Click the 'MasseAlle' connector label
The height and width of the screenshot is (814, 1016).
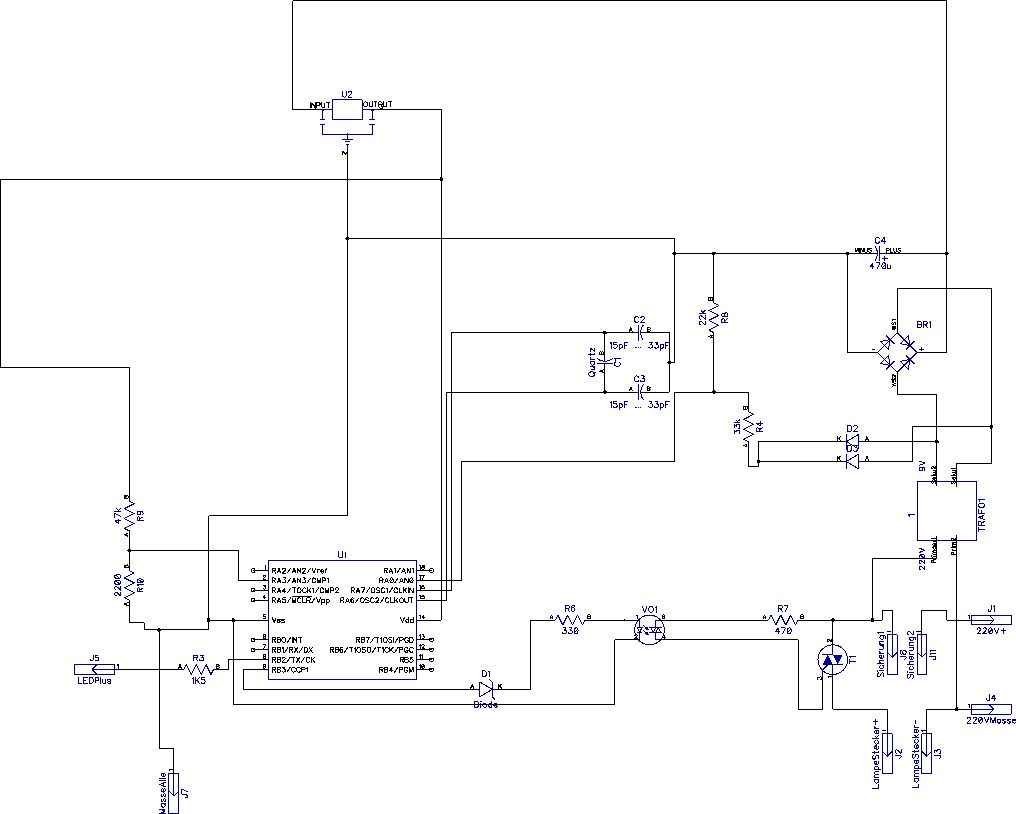tap(162, 792)
